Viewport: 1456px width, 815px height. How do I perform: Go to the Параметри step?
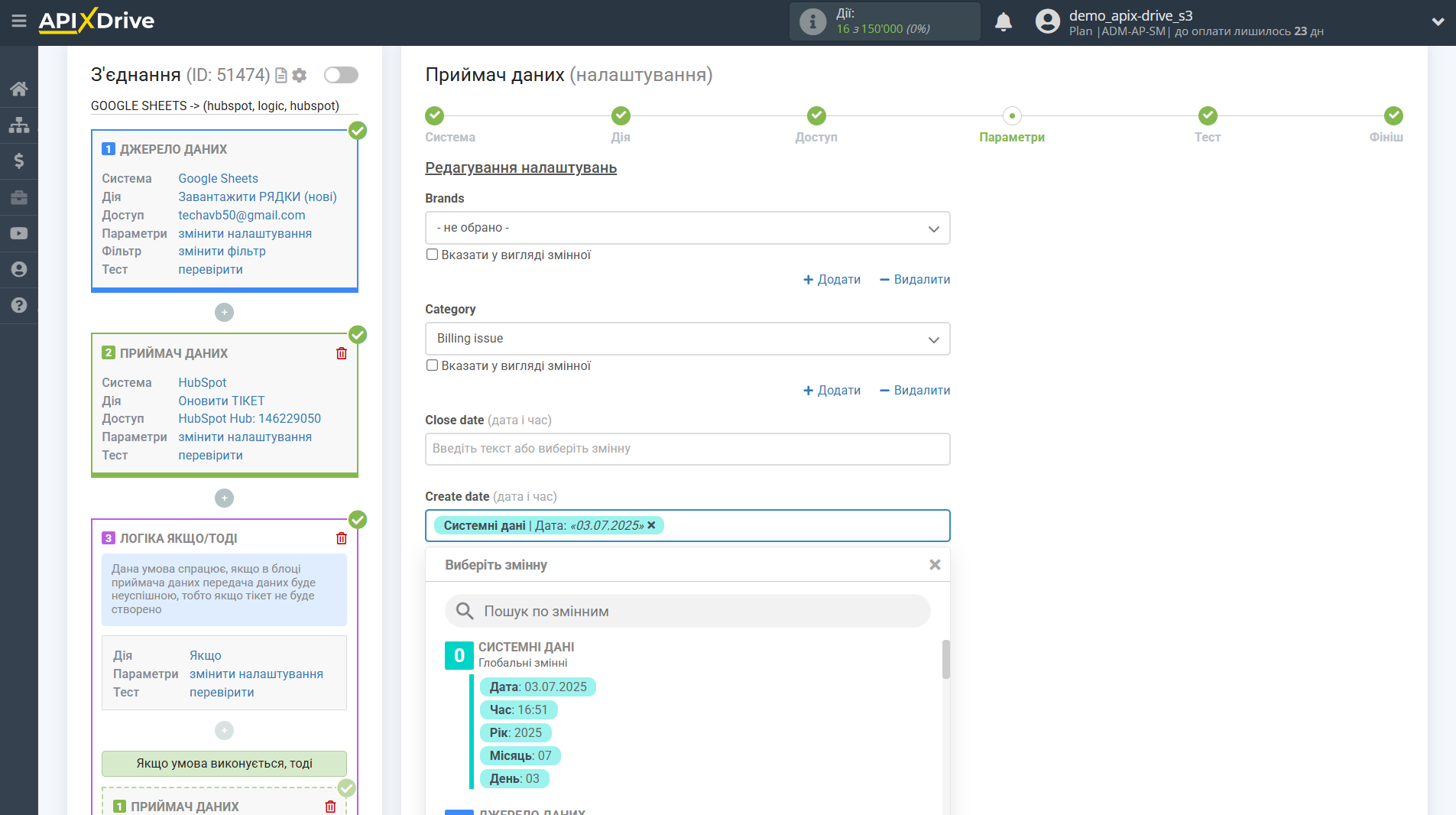coord(1012,115)
